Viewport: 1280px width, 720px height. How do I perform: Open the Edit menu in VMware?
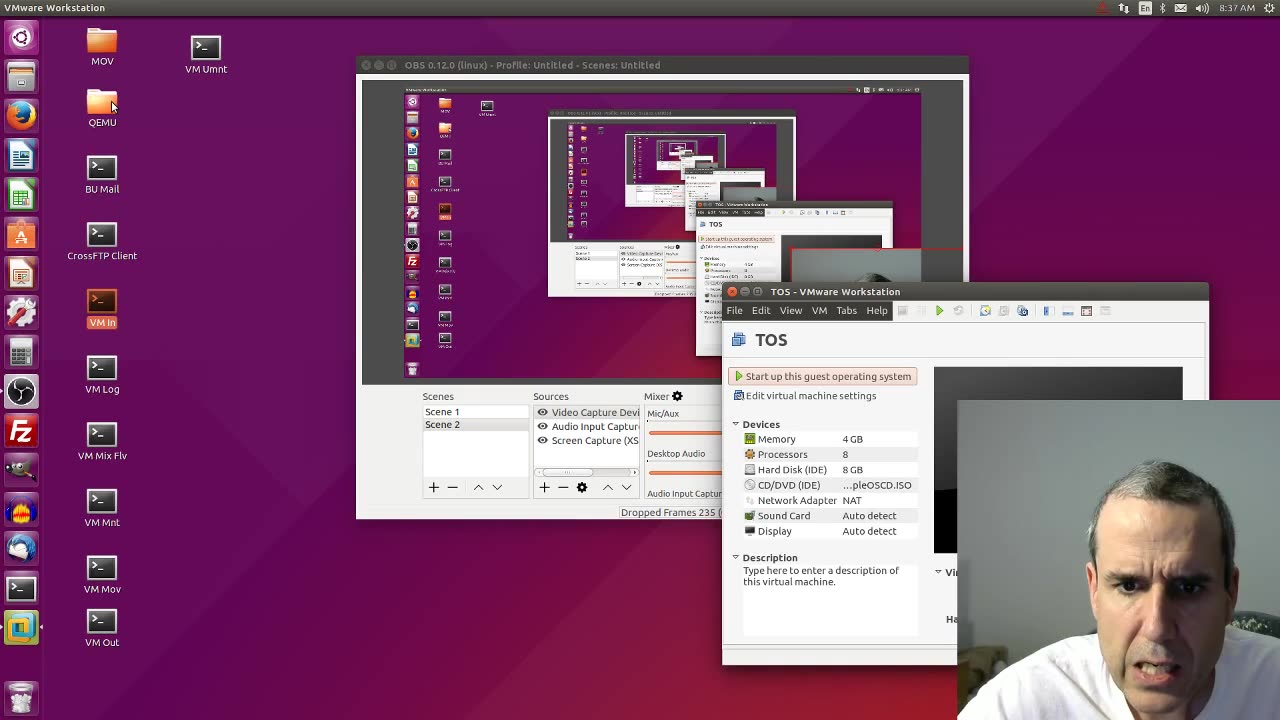click(761, 311)
